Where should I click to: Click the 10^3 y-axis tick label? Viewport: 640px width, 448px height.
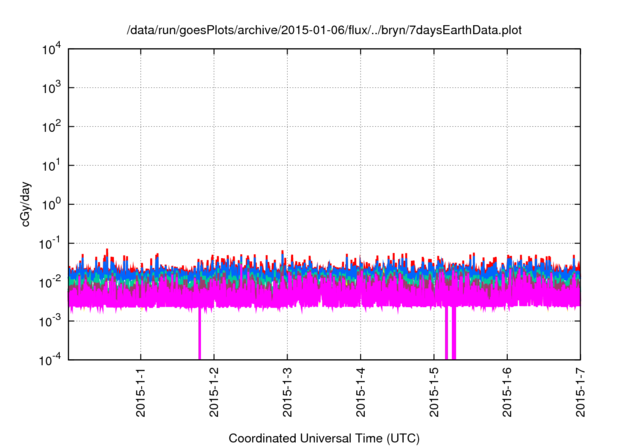pyautogui.click(x=51, y=88)
